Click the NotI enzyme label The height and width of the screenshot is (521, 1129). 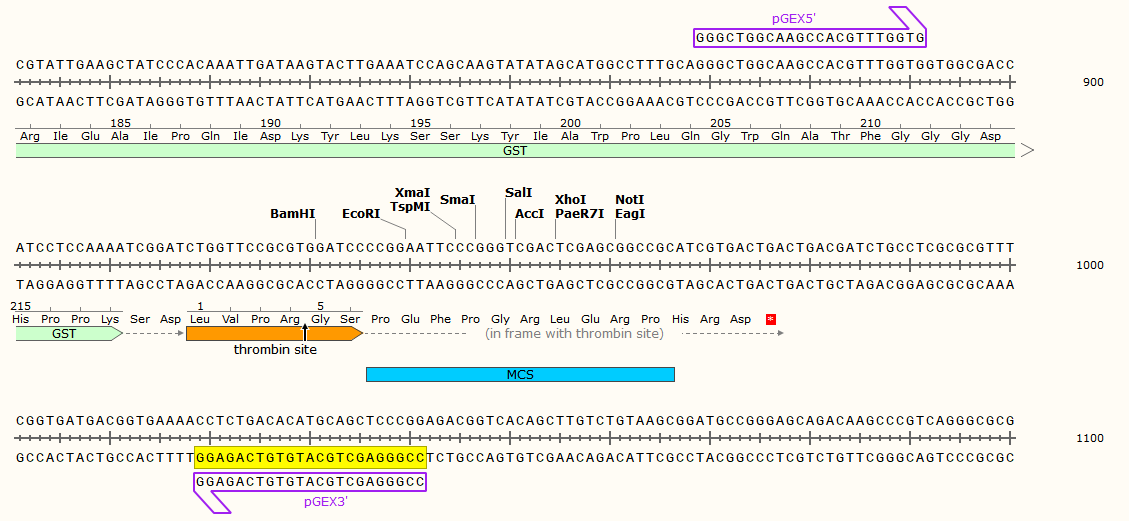630,199
